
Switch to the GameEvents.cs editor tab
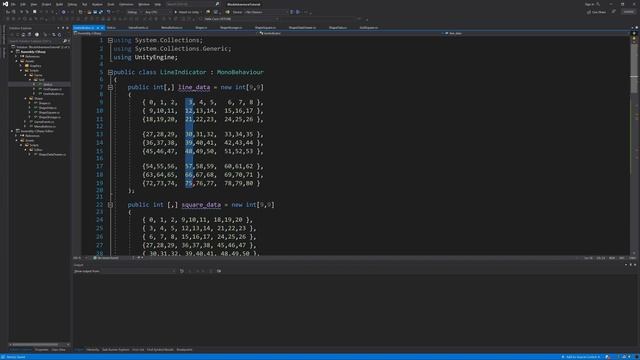(x=138, y=28)
